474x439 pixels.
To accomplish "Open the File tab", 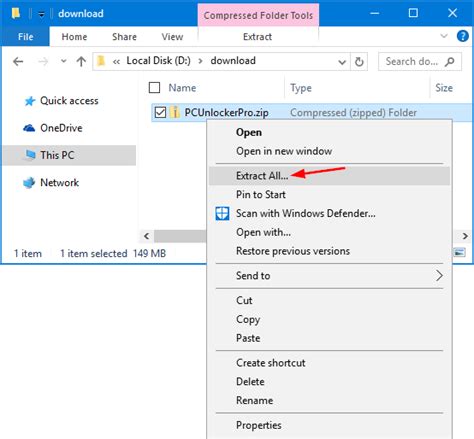I will (26, 37).
